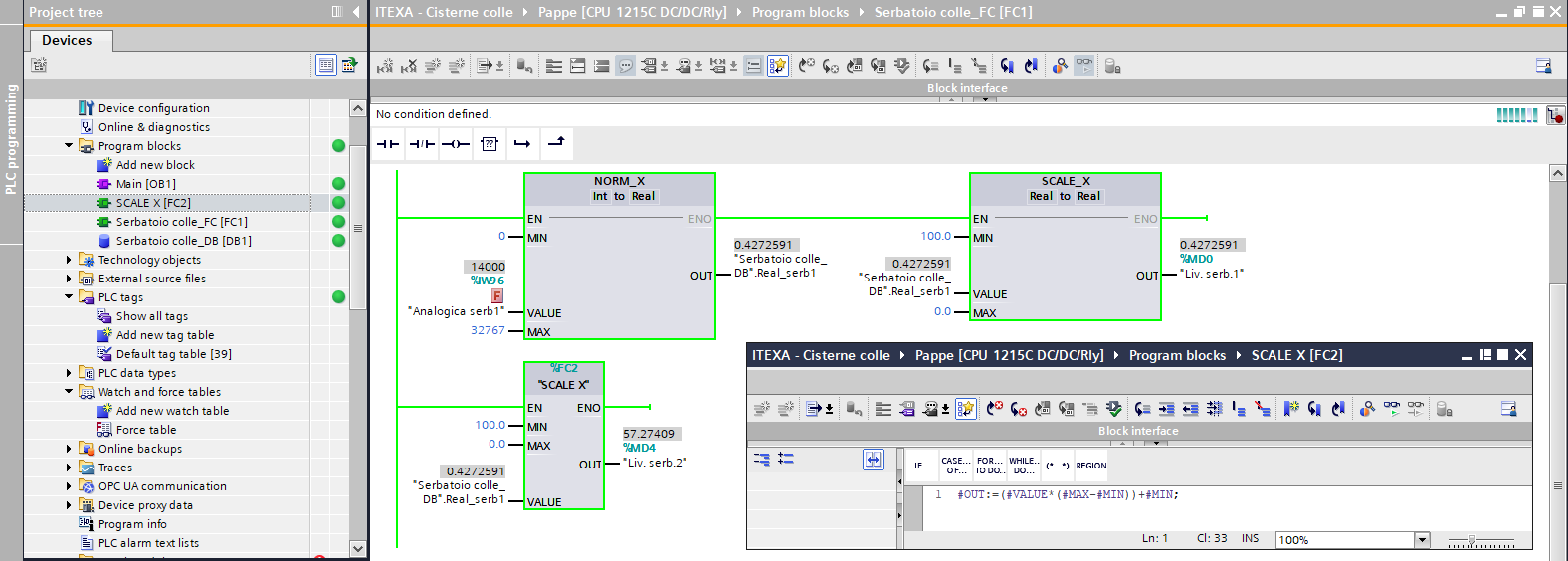Toggle free-form comments display in FC1 toolbar

click(626, 66)
